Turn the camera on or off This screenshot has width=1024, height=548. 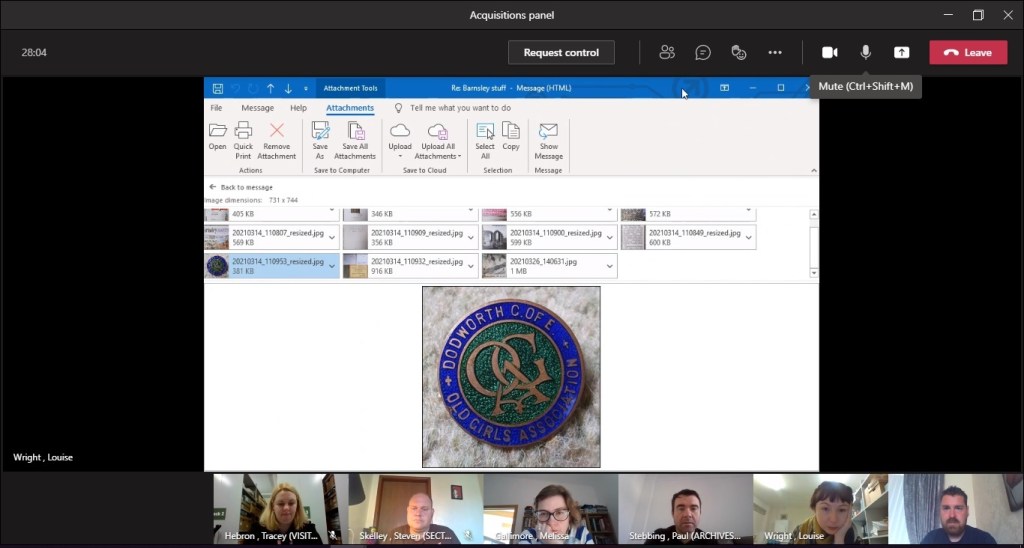click(x=829, y=53)
